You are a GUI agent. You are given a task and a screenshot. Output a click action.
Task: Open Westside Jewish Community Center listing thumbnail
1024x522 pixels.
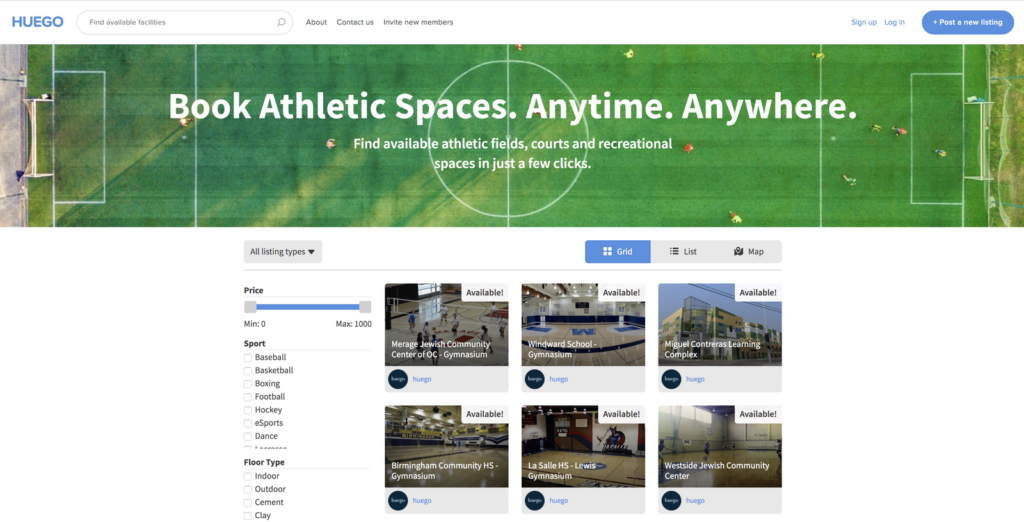(x=720, y=446)
